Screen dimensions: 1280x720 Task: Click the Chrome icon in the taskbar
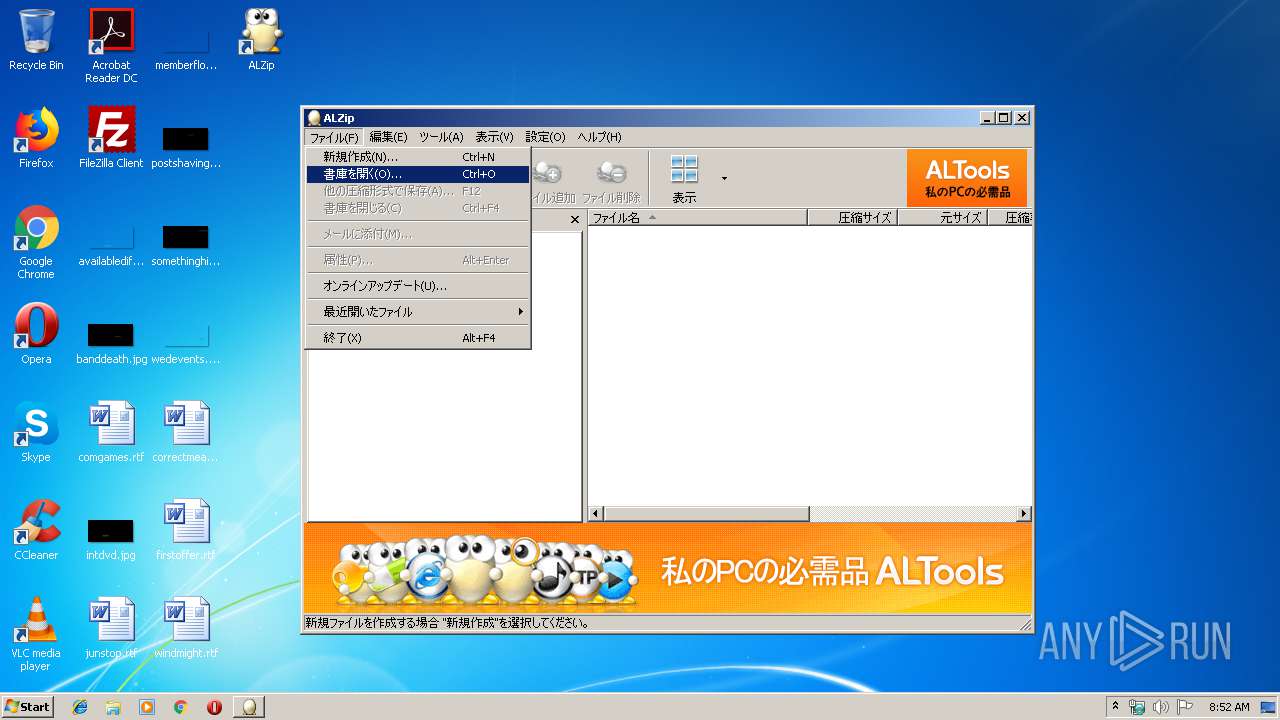tap(181, 707)
